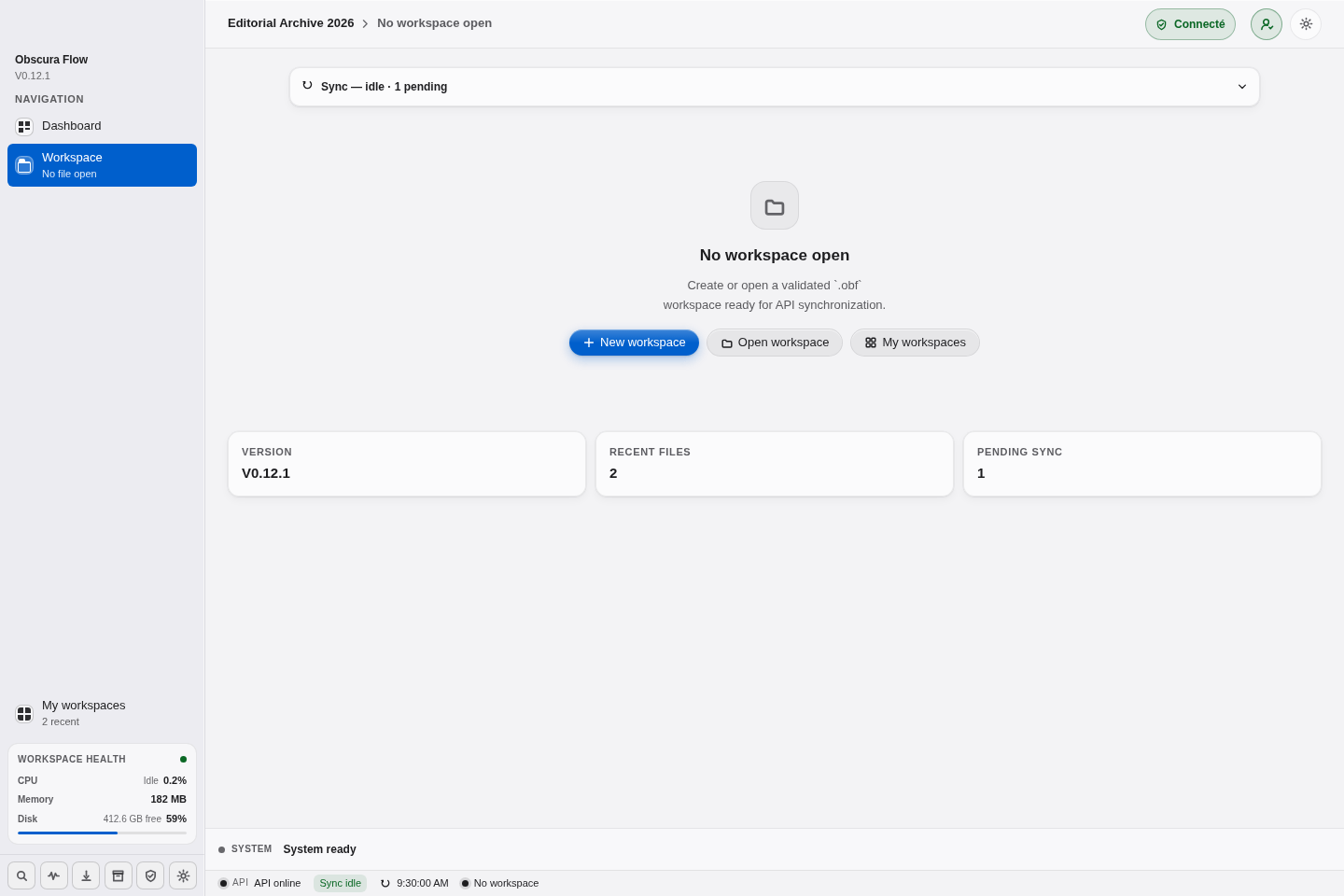
Task: Open the archive box icon
Action: pyautogui.click(x=119, y=875)
